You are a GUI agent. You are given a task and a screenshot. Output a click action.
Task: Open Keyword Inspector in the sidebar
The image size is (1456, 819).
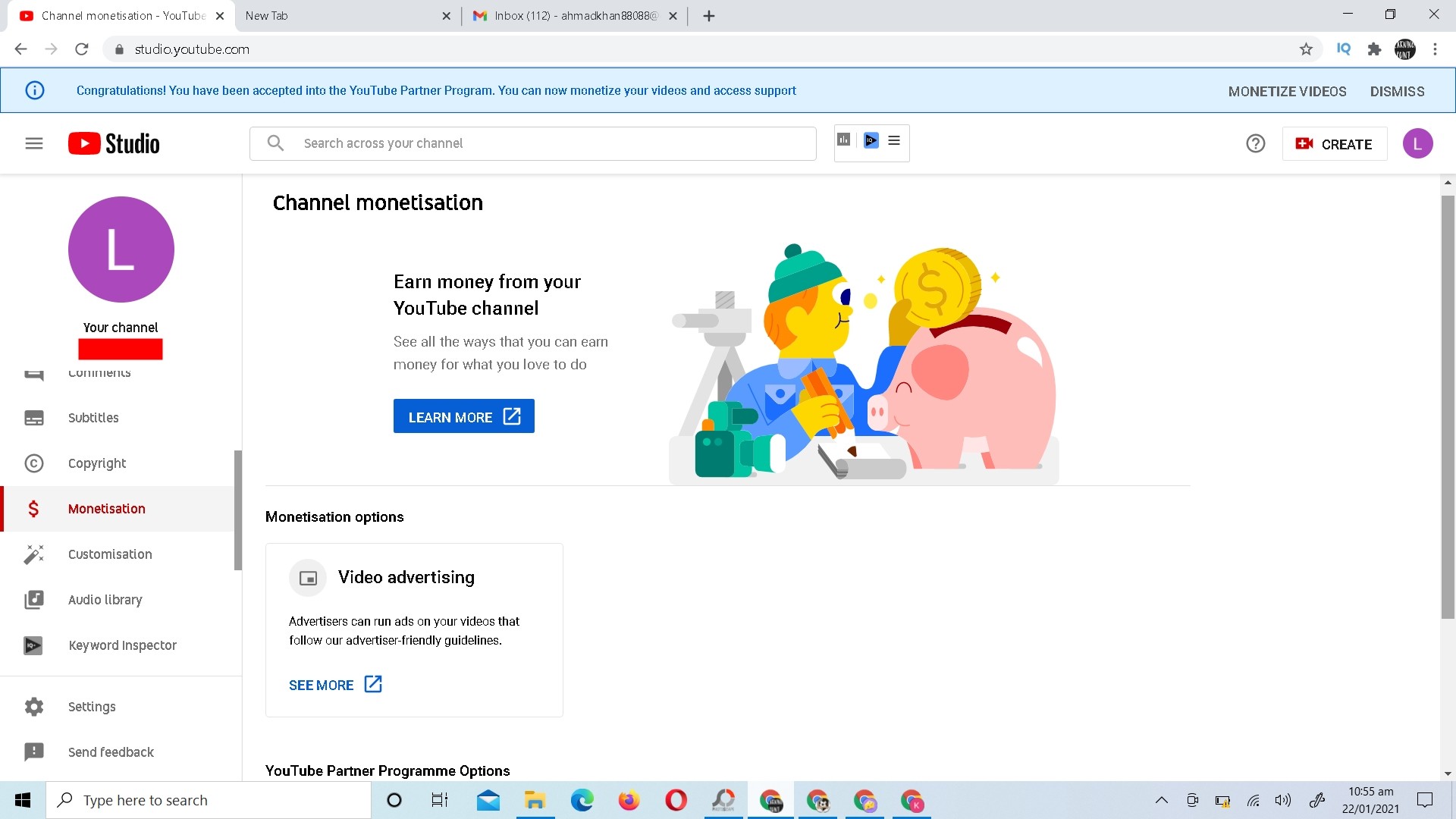(117, 645)
